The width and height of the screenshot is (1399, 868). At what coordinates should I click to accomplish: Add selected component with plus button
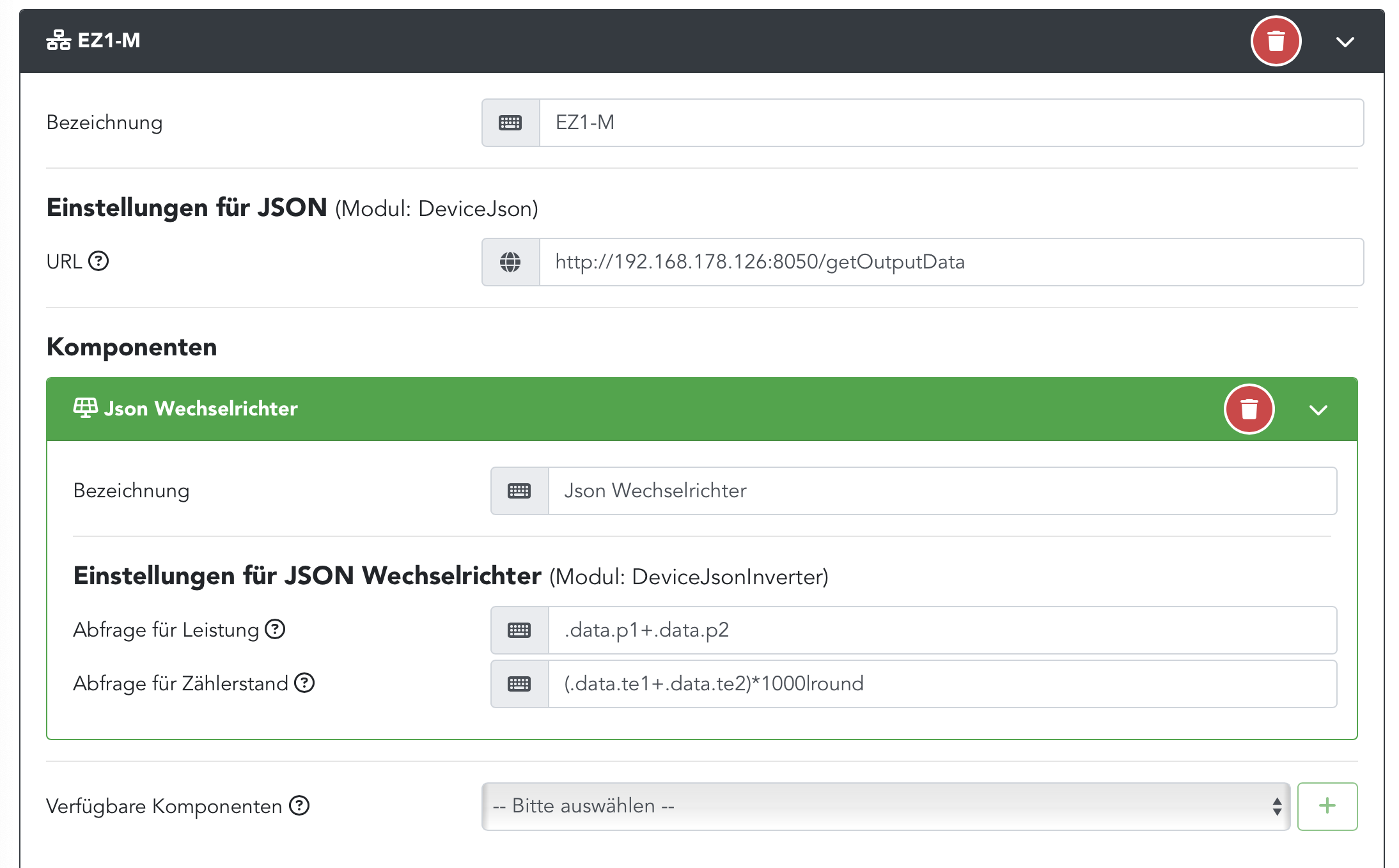1327,806
